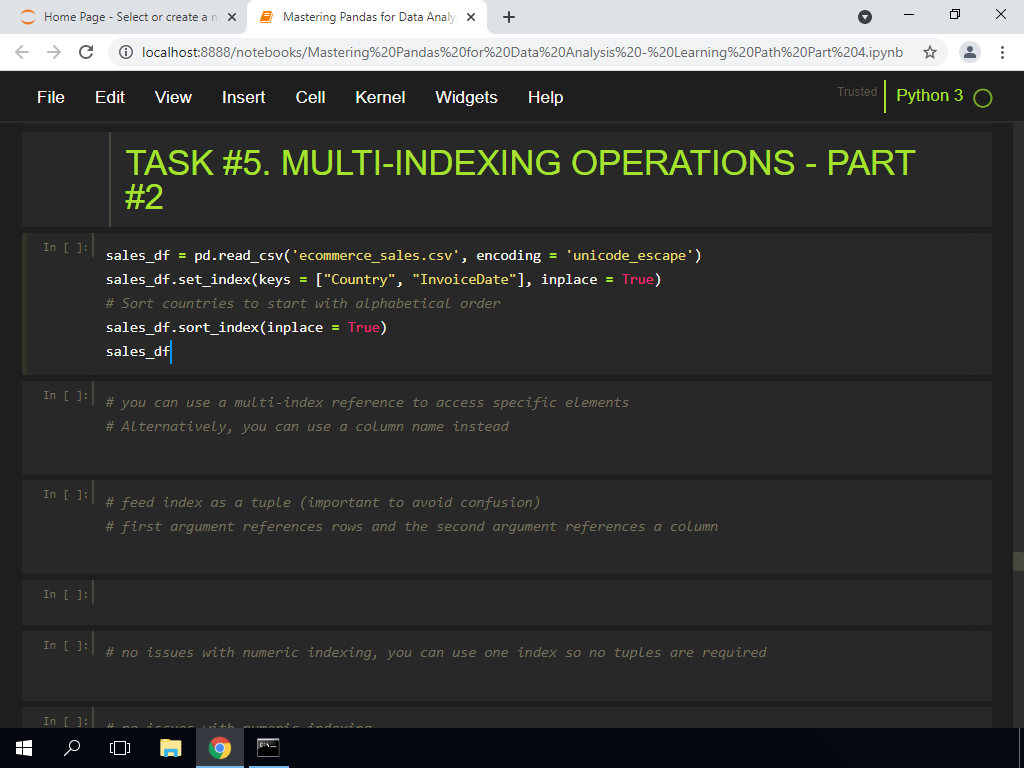Image resolution: width=1024 pixels, height=768 pixels.
Task: Open File Explorer from the taskbar
Action: tap(171, 748)
